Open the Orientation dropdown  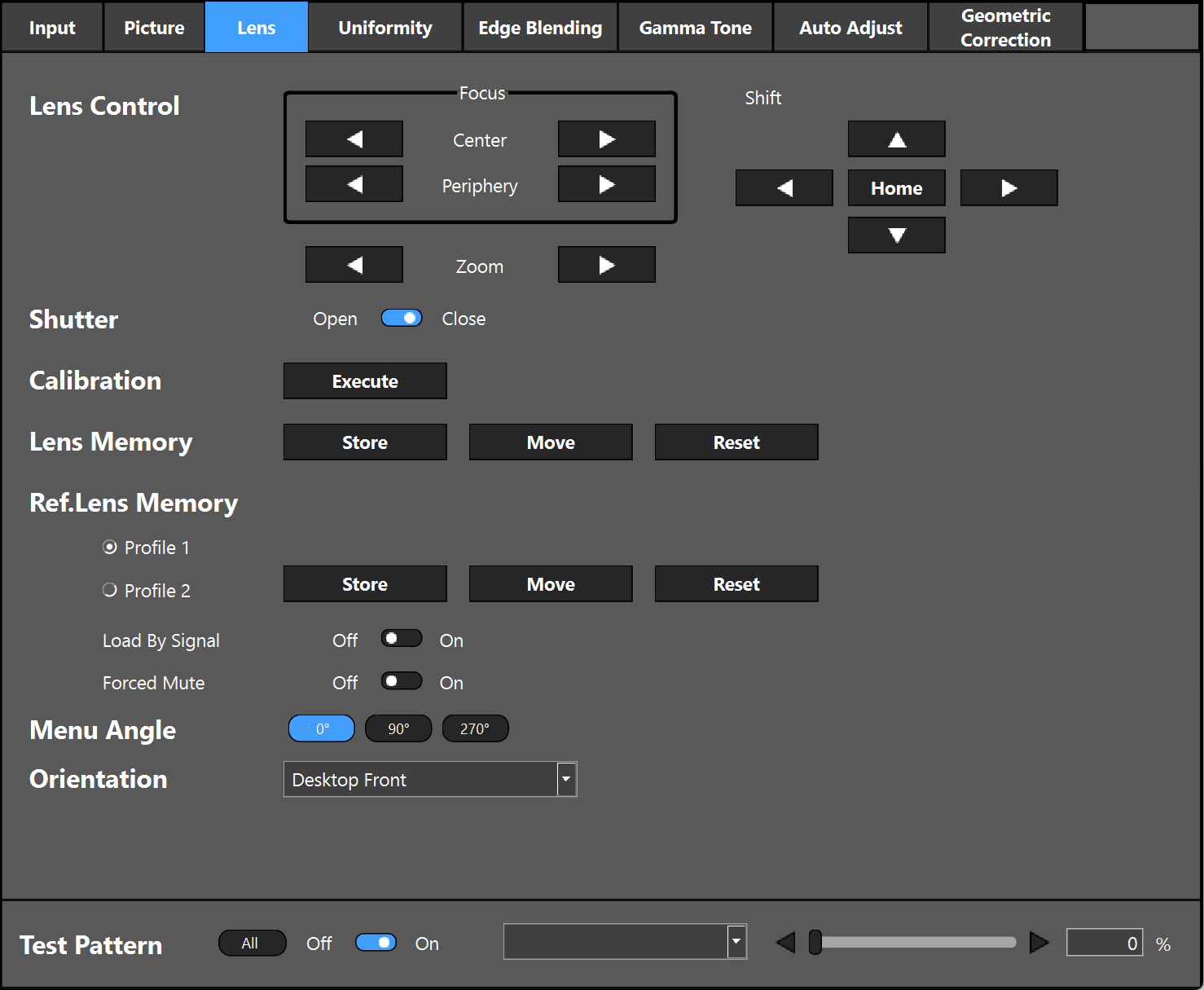pyautogui.click(x=566, y=780)
